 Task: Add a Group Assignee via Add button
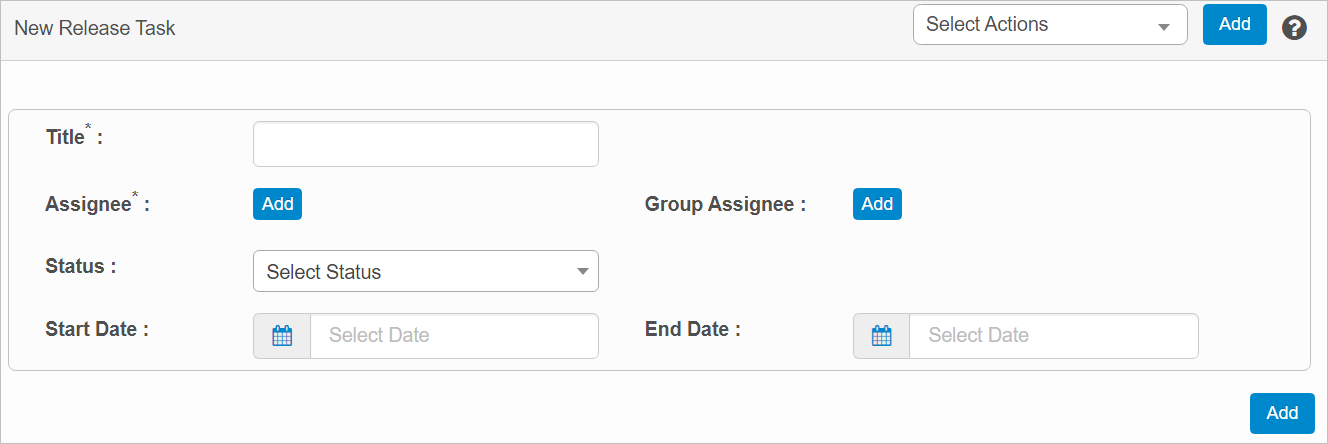click(x=877, y=204)
